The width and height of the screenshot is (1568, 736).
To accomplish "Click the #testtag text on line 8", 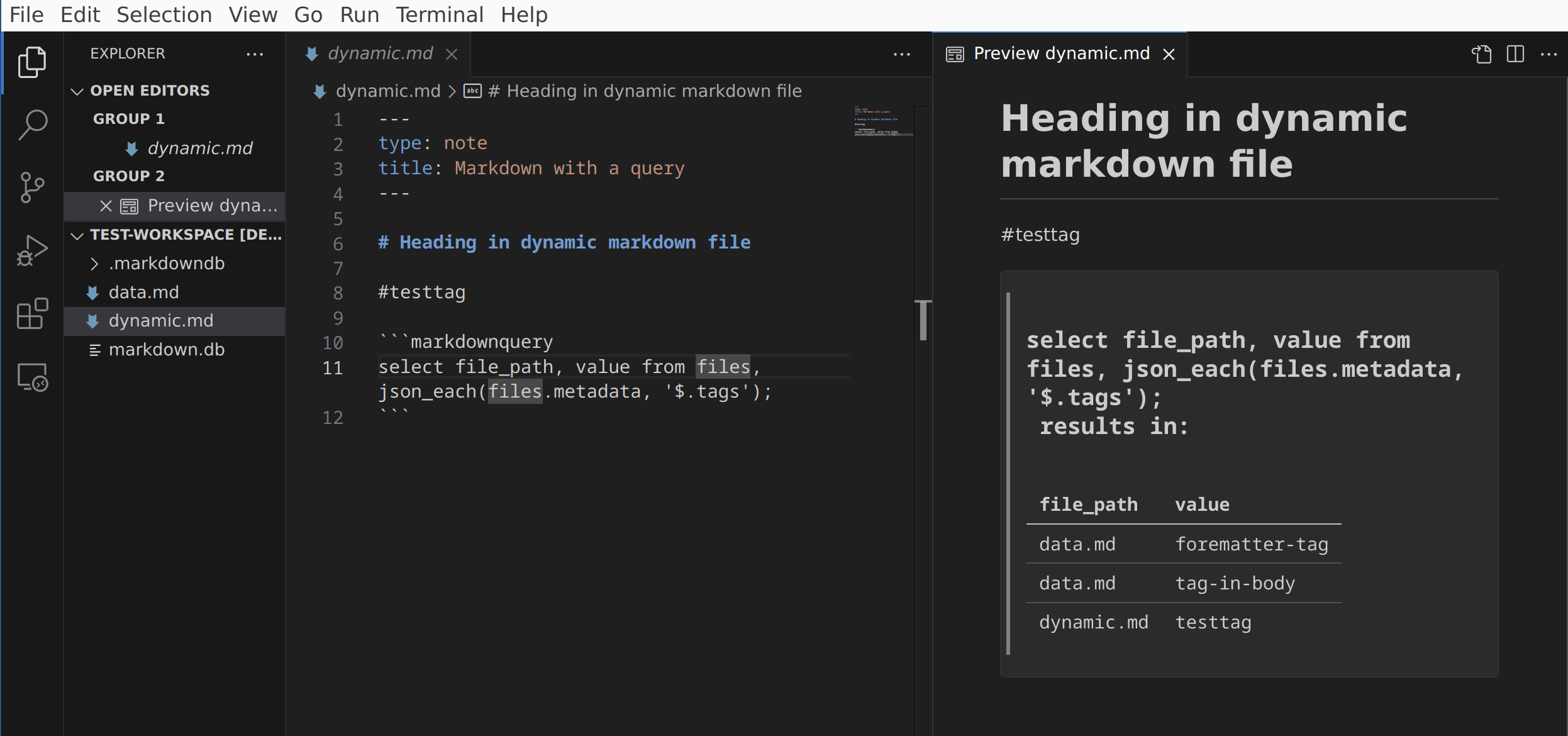I will (421, 293).
